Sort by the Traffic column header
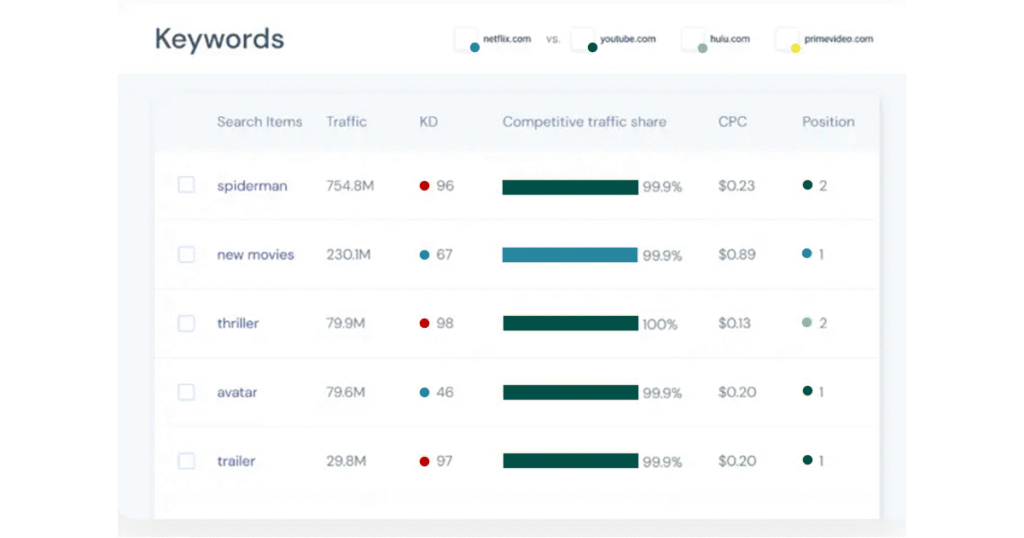The height and width of the screenshot is (538, 1024). 346,122
